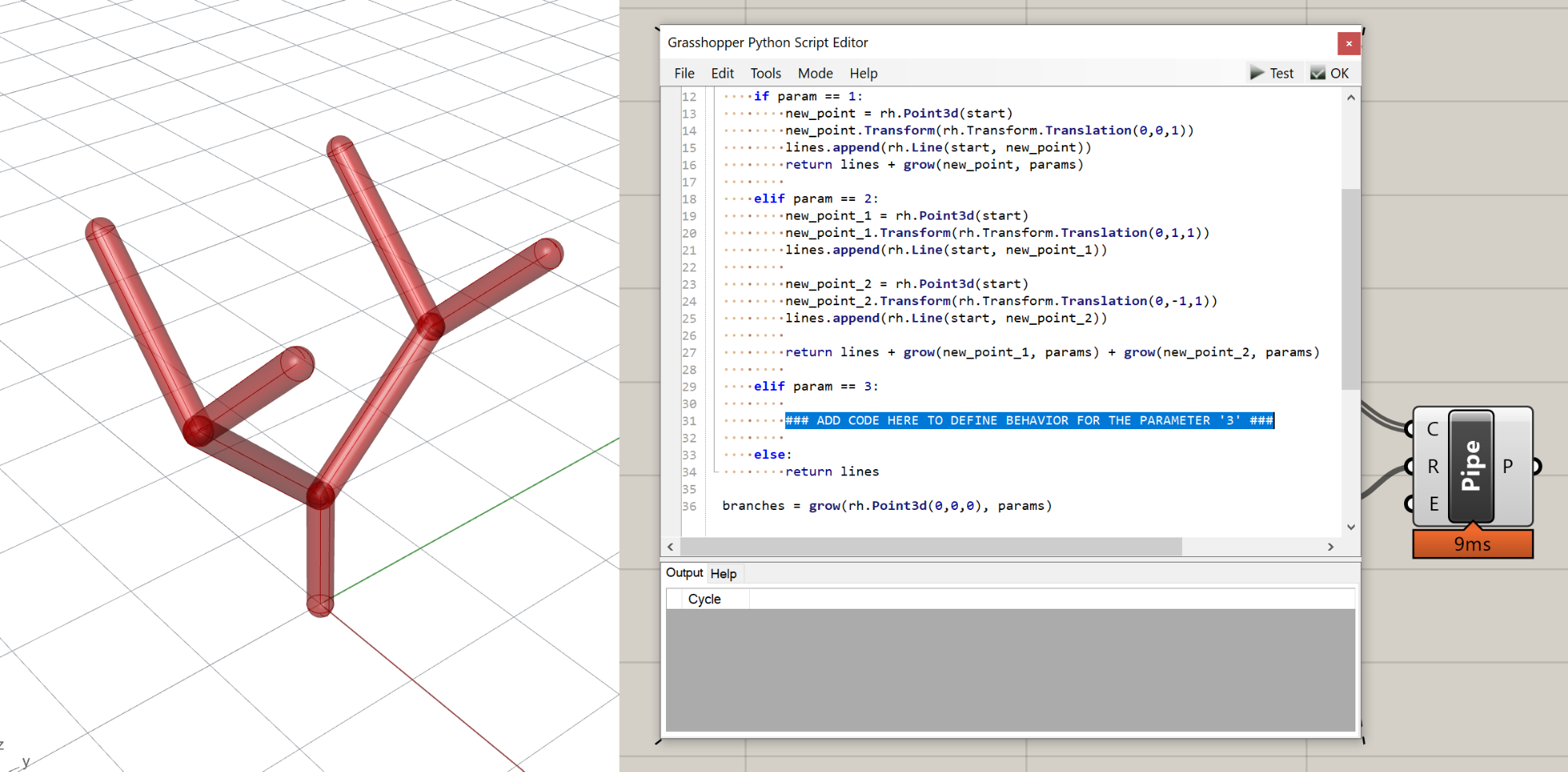
Task: Switch to the Output tab
Action: click(684, 573)
